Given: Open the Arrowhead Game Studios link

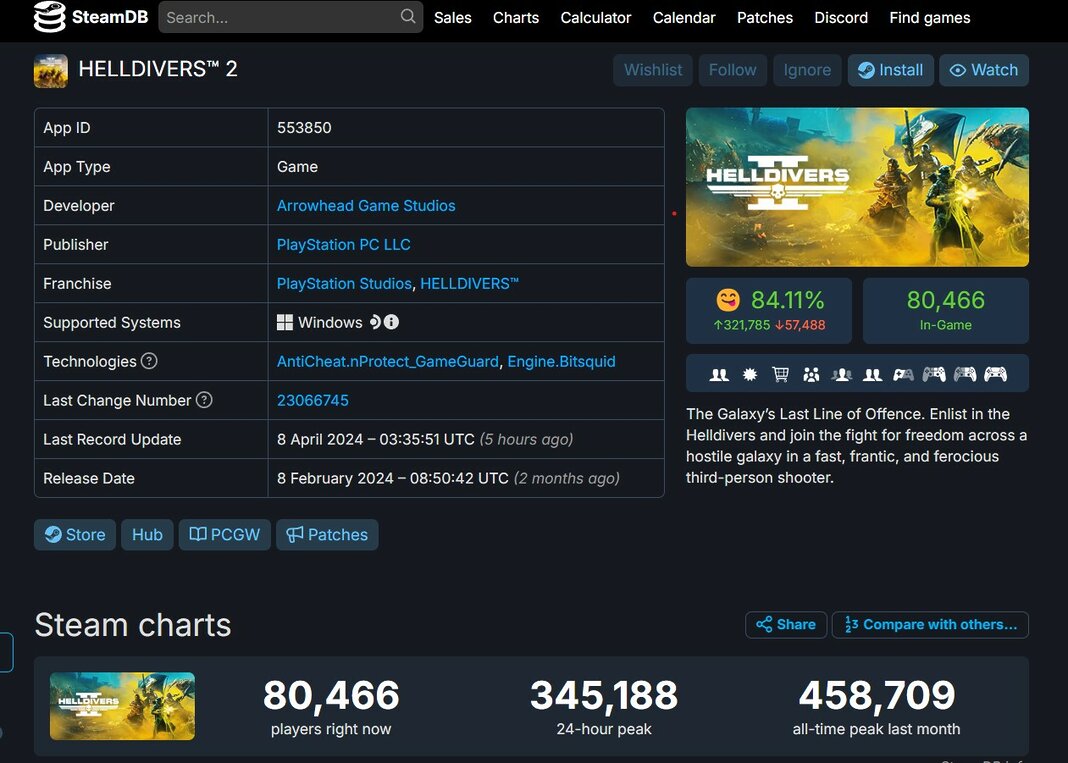Looking at the screenshot, I should [366, 205].
